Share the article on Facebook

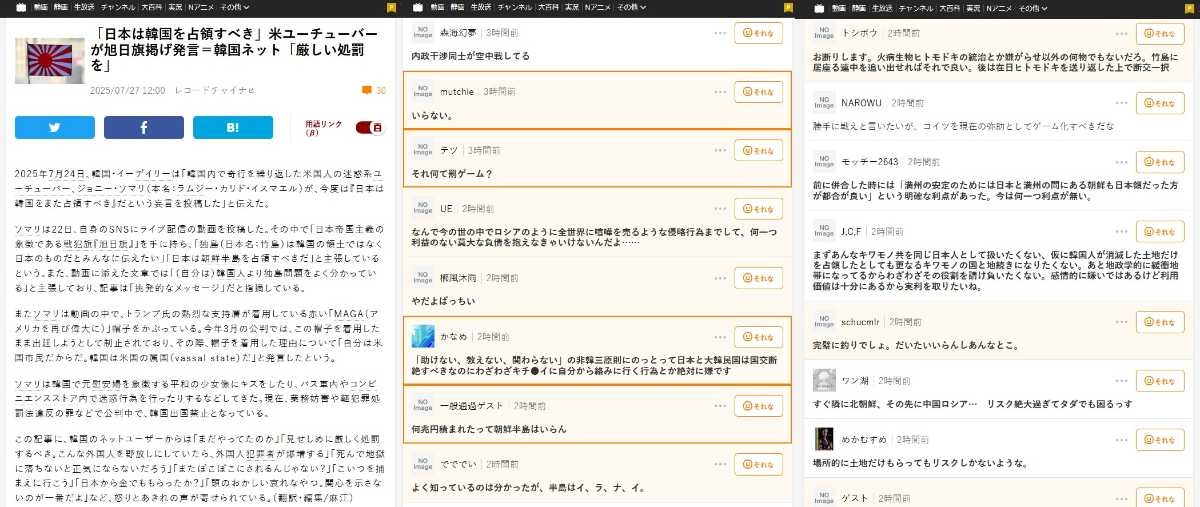143,127
